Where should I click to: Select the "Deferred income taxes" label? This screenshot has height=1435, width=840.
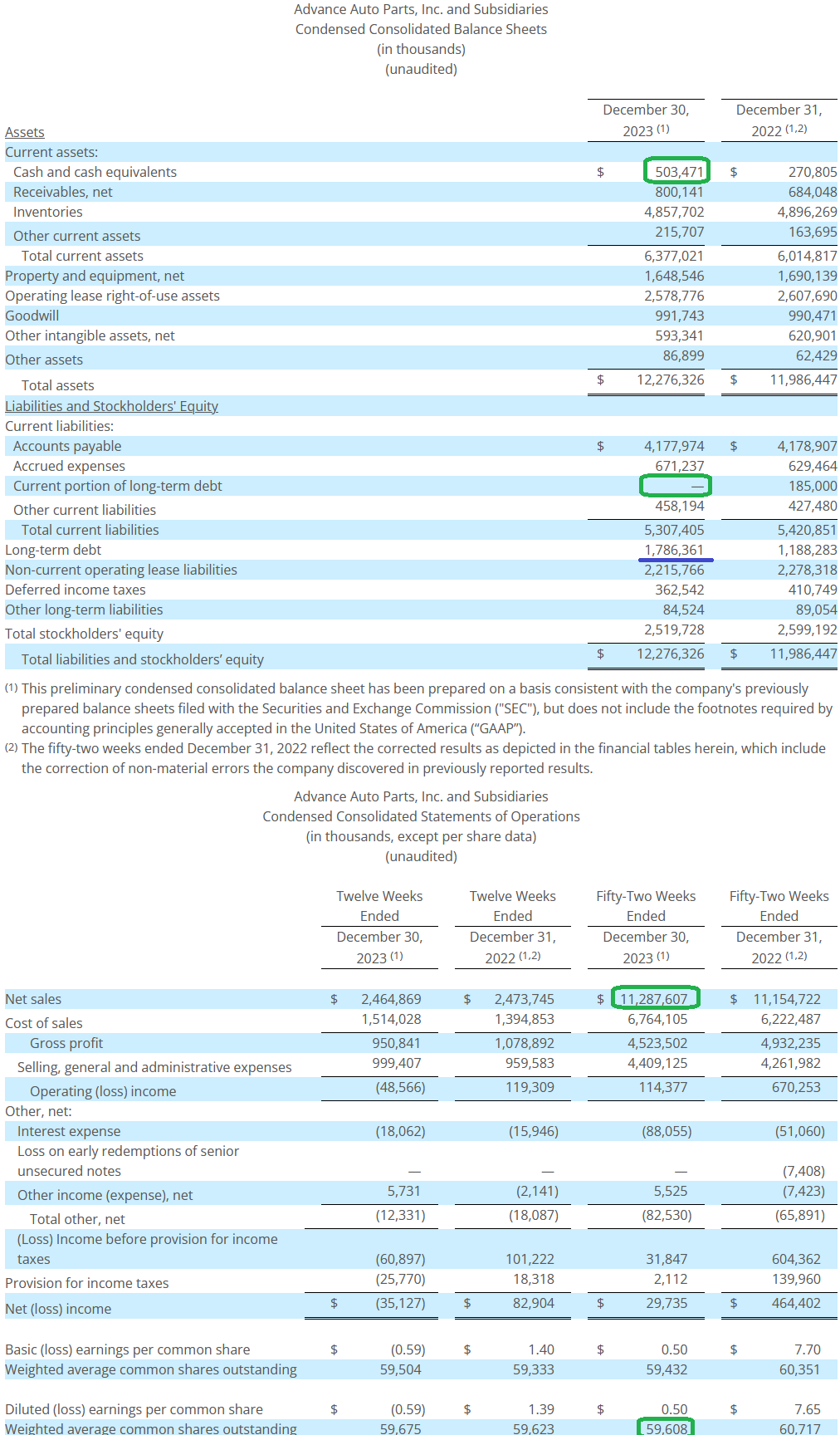pos(76,590)
